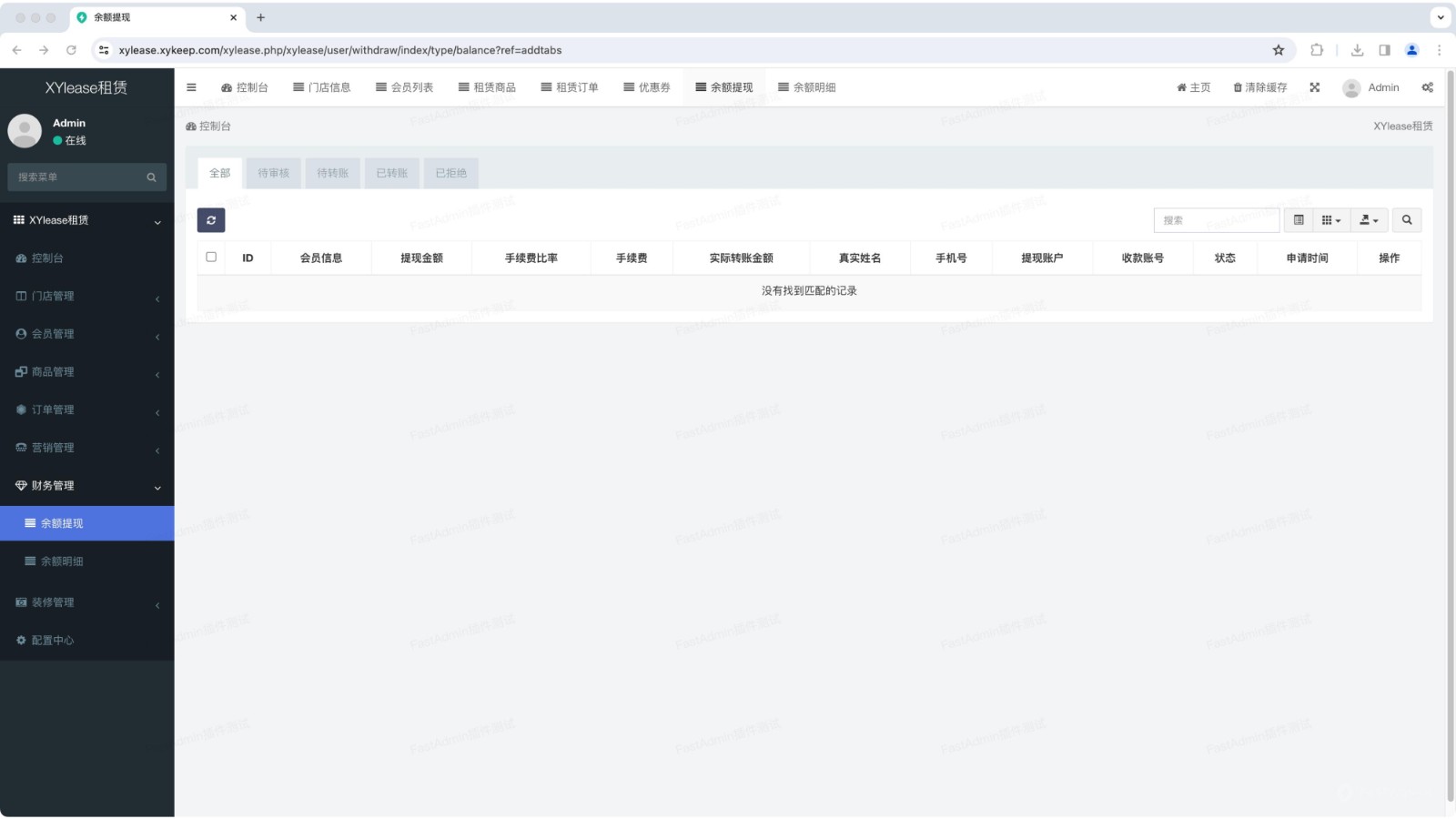Viewport: 1456px width, 819px height.
Task: Click the table refresh button
Action: click(211, 220)
